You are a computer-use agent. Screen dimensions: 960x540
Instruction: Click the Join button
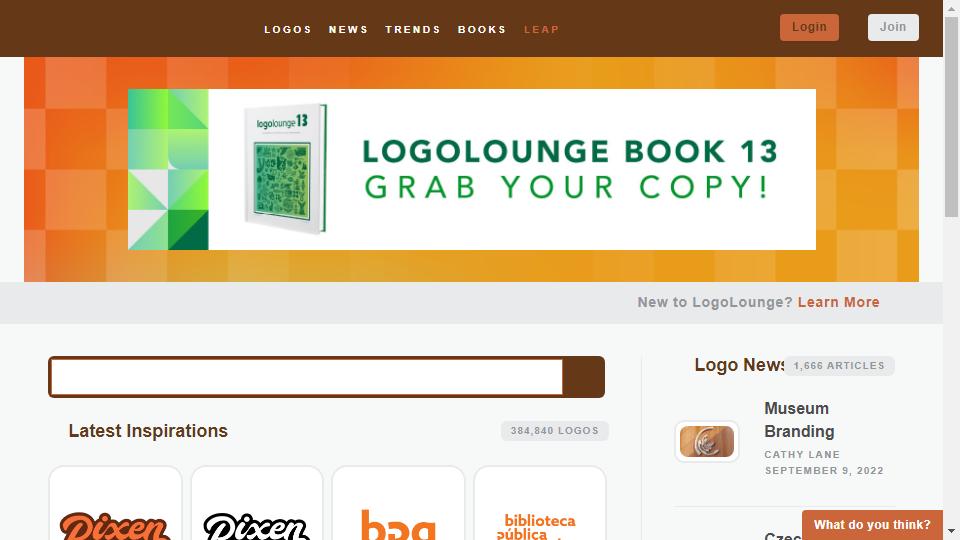(893, 28)
